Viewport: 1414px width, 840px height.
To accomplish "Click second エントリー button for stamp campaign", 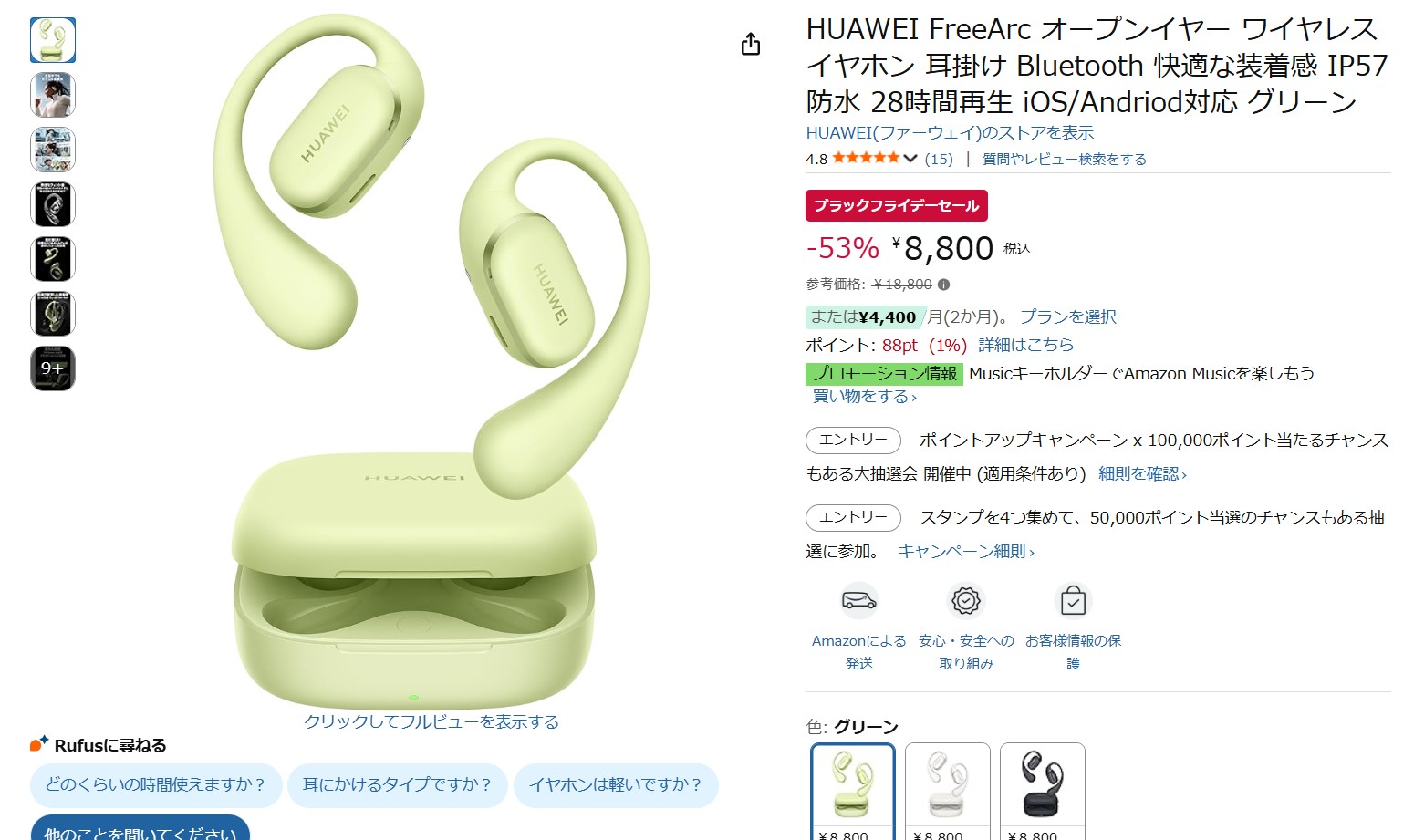I will (853, 517).
